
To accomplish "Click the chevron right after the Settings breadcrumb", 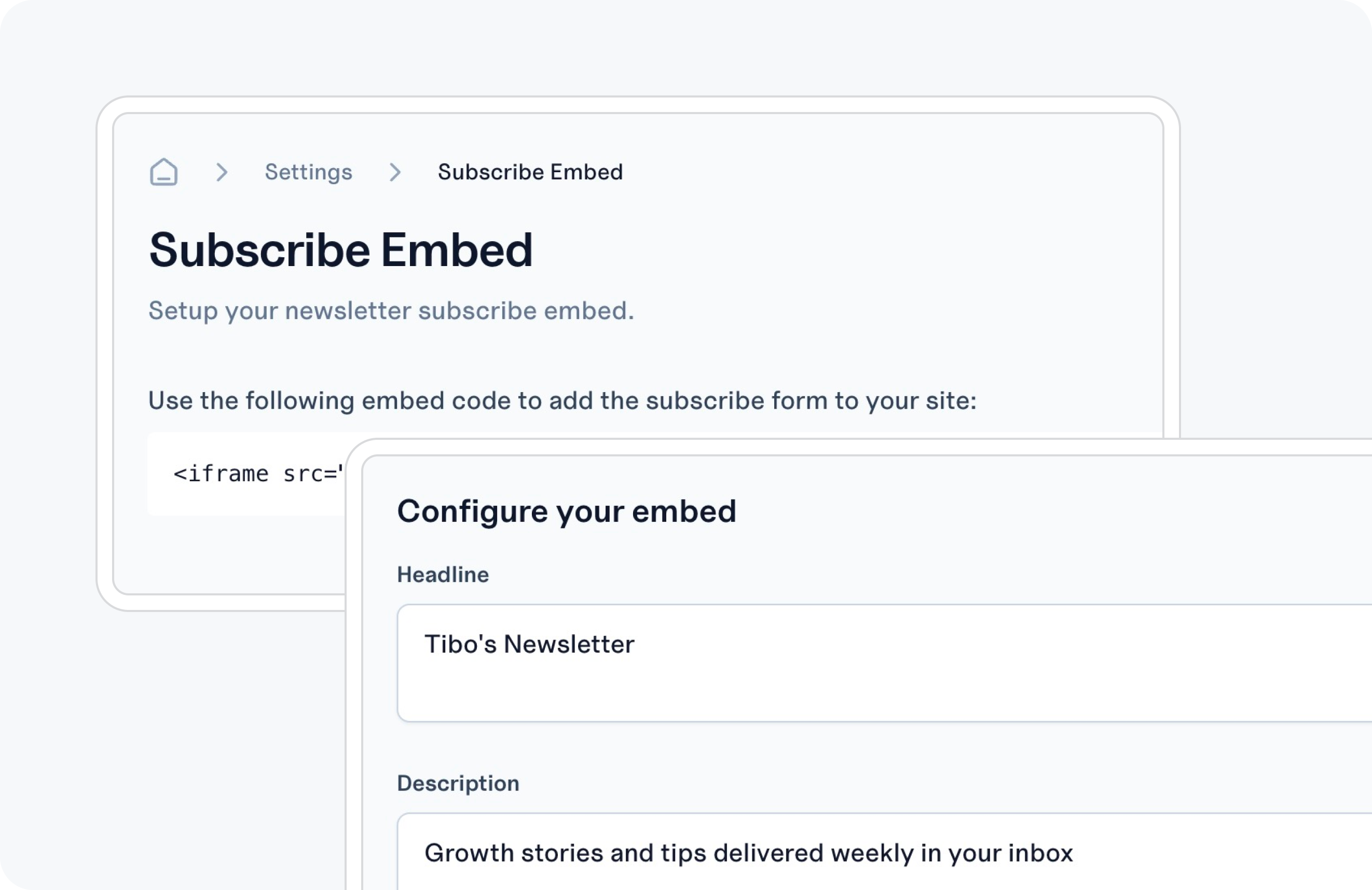I will [x=395, y=172].
